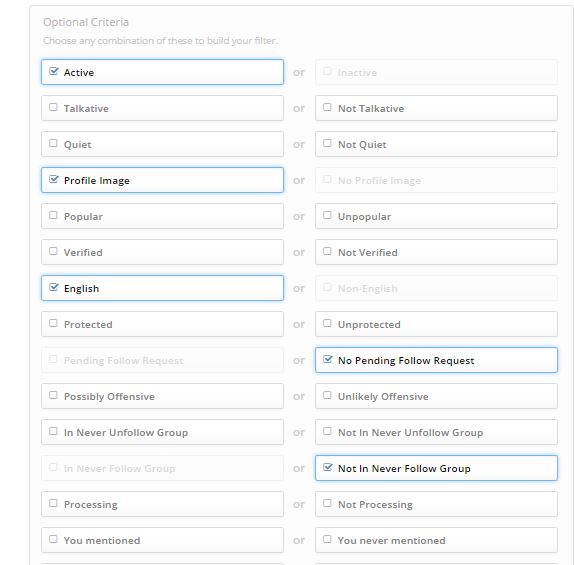Tick the Not Talkative checkbox
Viewport: 574px width, 565px height.
click(327, 107)
